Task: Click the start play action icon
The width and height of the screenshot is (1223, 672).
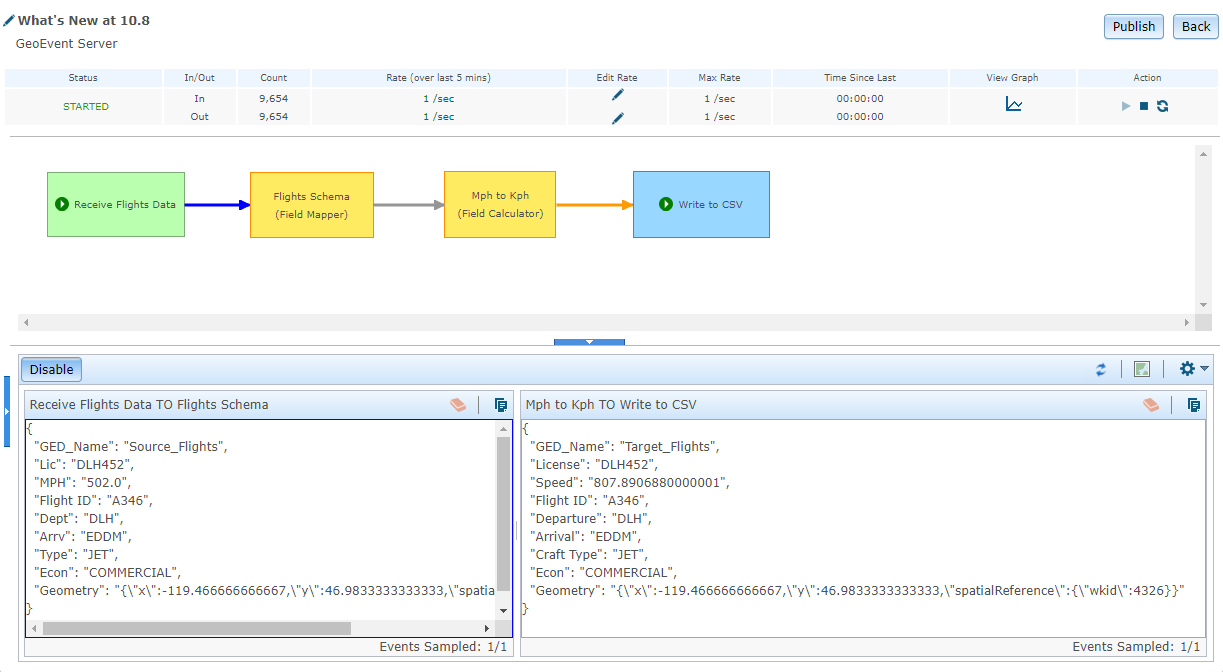Action: coord(1126,106)
